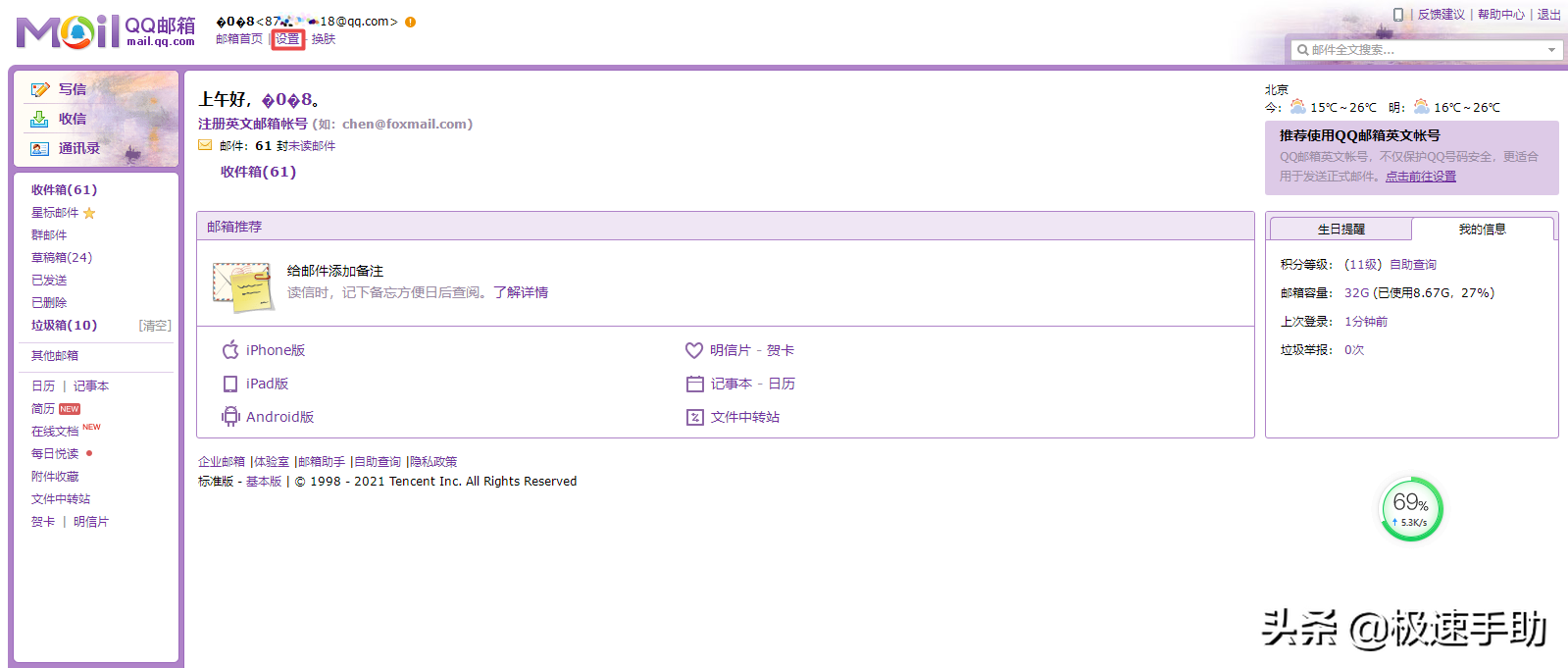Click the compose mail pencil icon
Screen dimensions: 1568x668
pyautogui.click(x=39, y=89)
